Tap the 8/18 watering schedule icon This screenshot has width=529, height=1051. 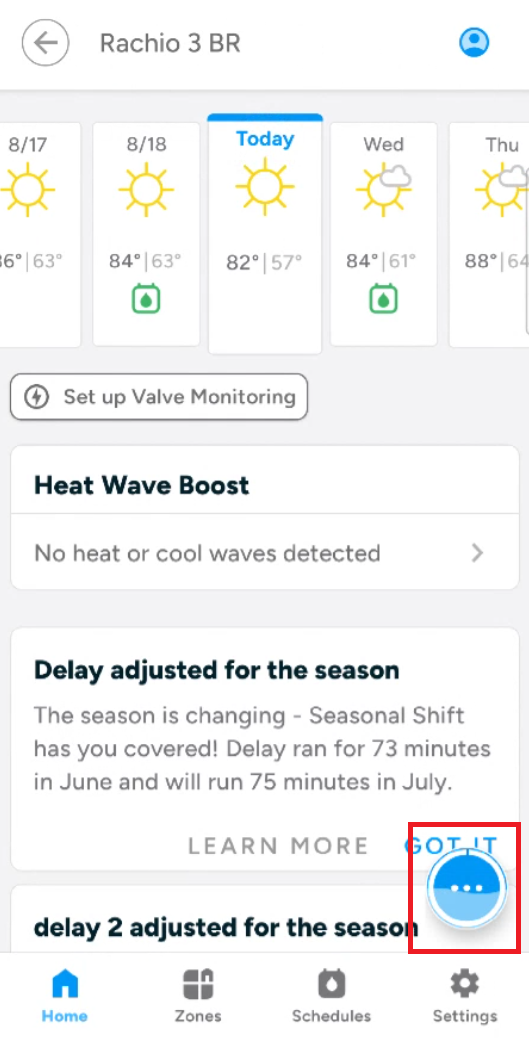(x=146, y=299)
